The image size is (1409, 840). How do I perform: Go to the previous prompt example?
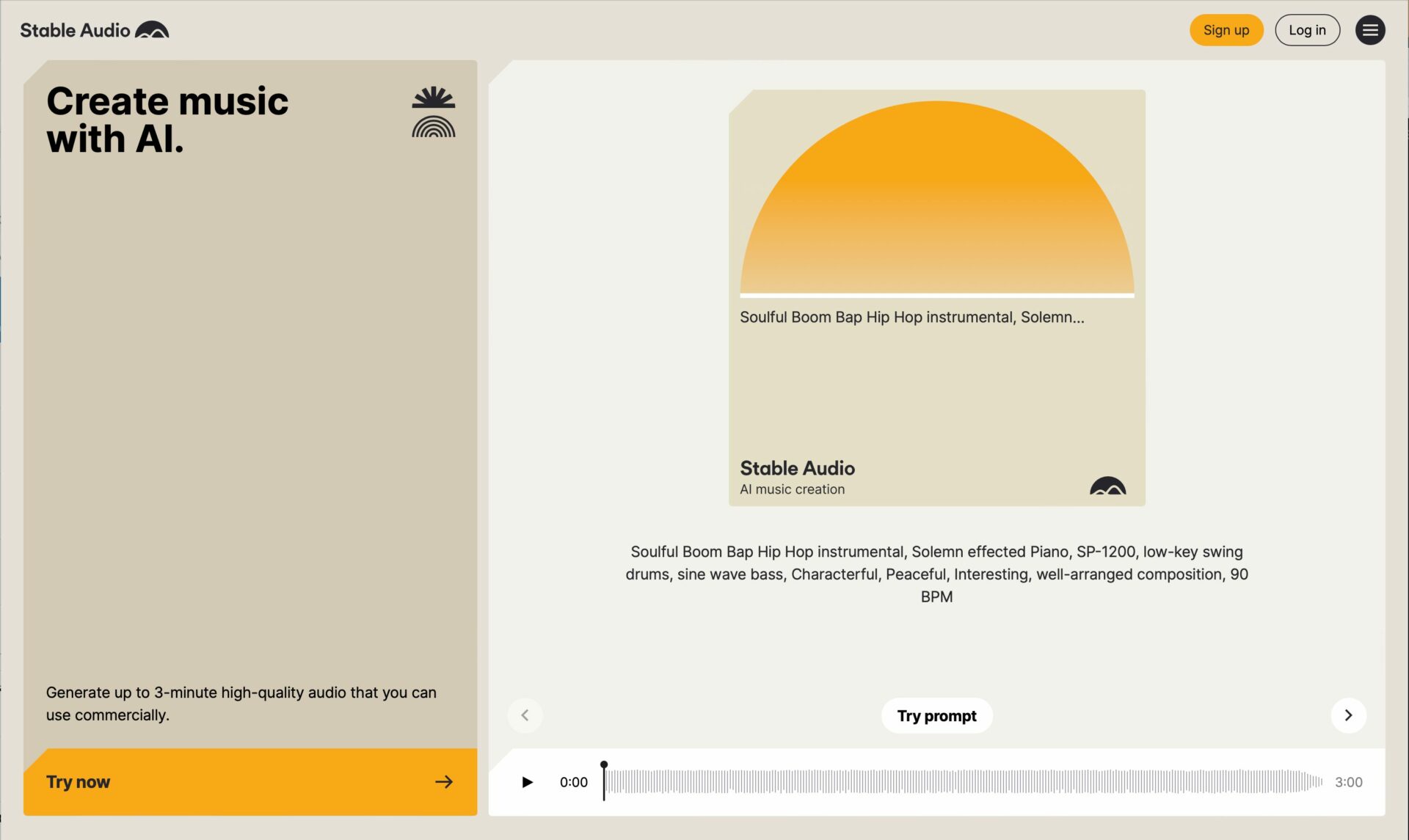tap(525, 715)
